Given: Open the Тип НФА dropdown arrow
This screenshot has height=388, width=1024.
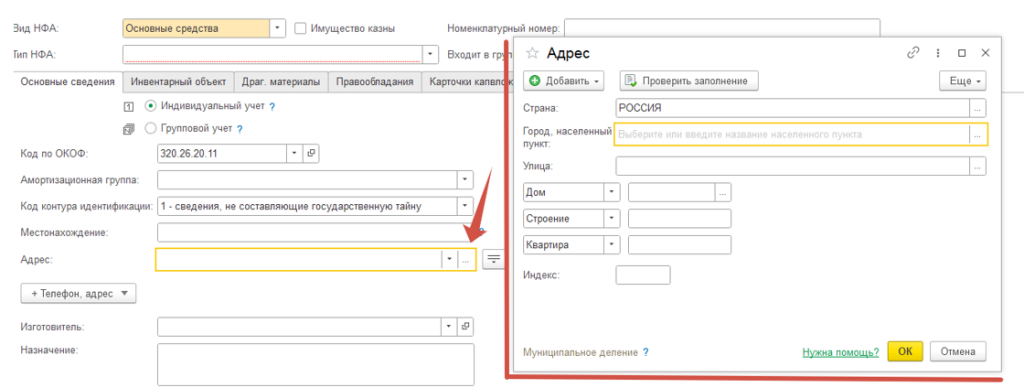Looking at the screenshot, I should pyautogui.click(x=431, y=54).
